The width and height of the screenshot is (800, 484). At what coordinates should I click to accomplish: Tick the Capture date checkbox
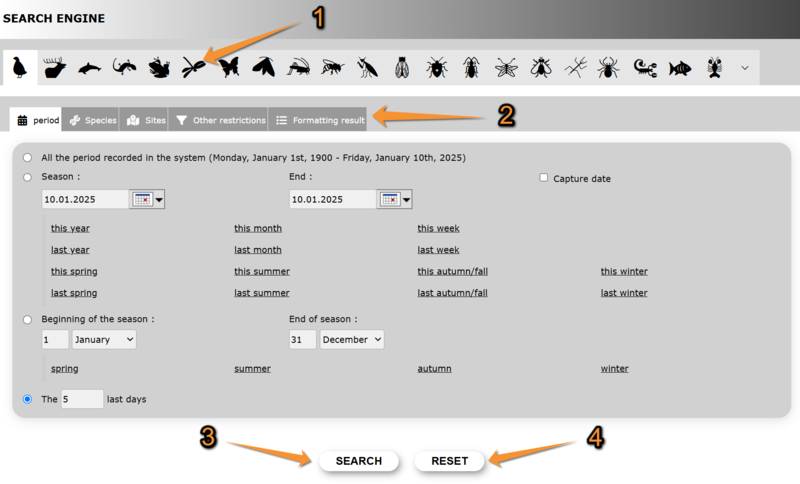544,177
